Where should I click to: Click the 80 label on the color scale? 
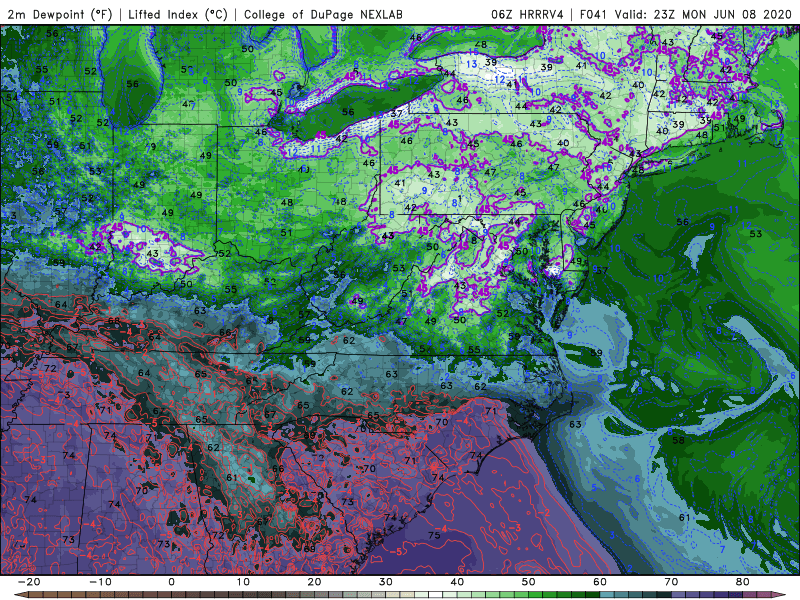(743, 582)
